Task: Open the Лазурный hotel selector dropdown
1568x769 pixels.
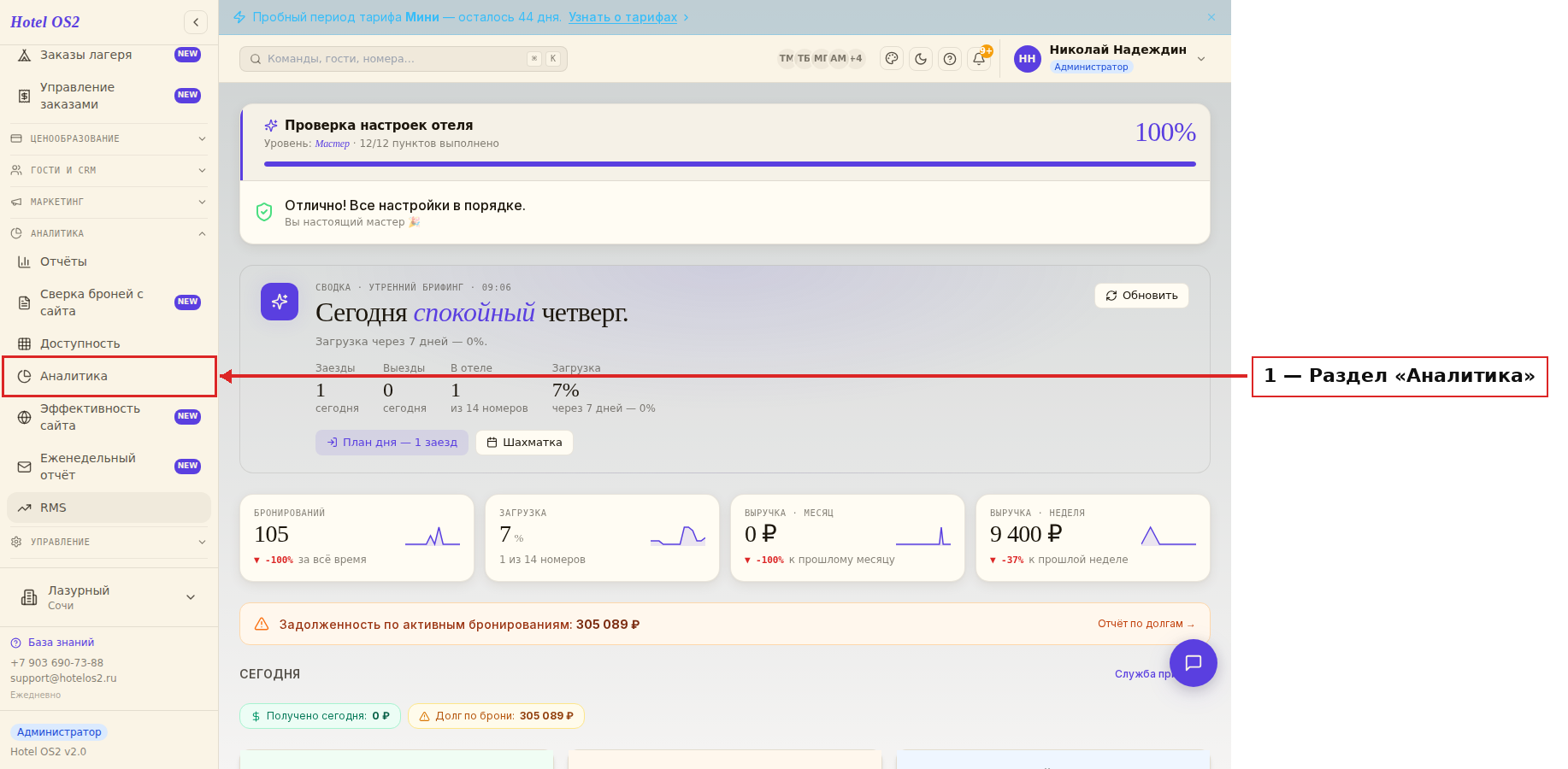Action: [109, 597]
